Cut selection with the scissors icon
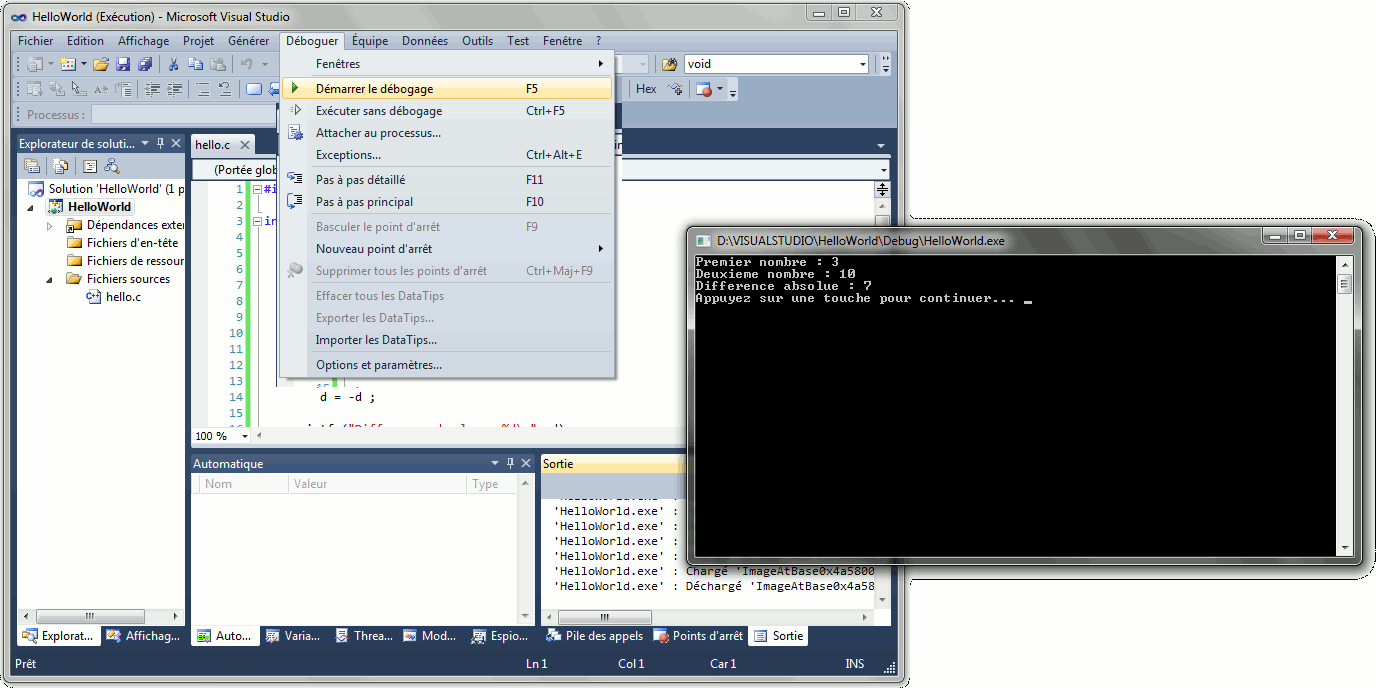 [x=173, y=64]
